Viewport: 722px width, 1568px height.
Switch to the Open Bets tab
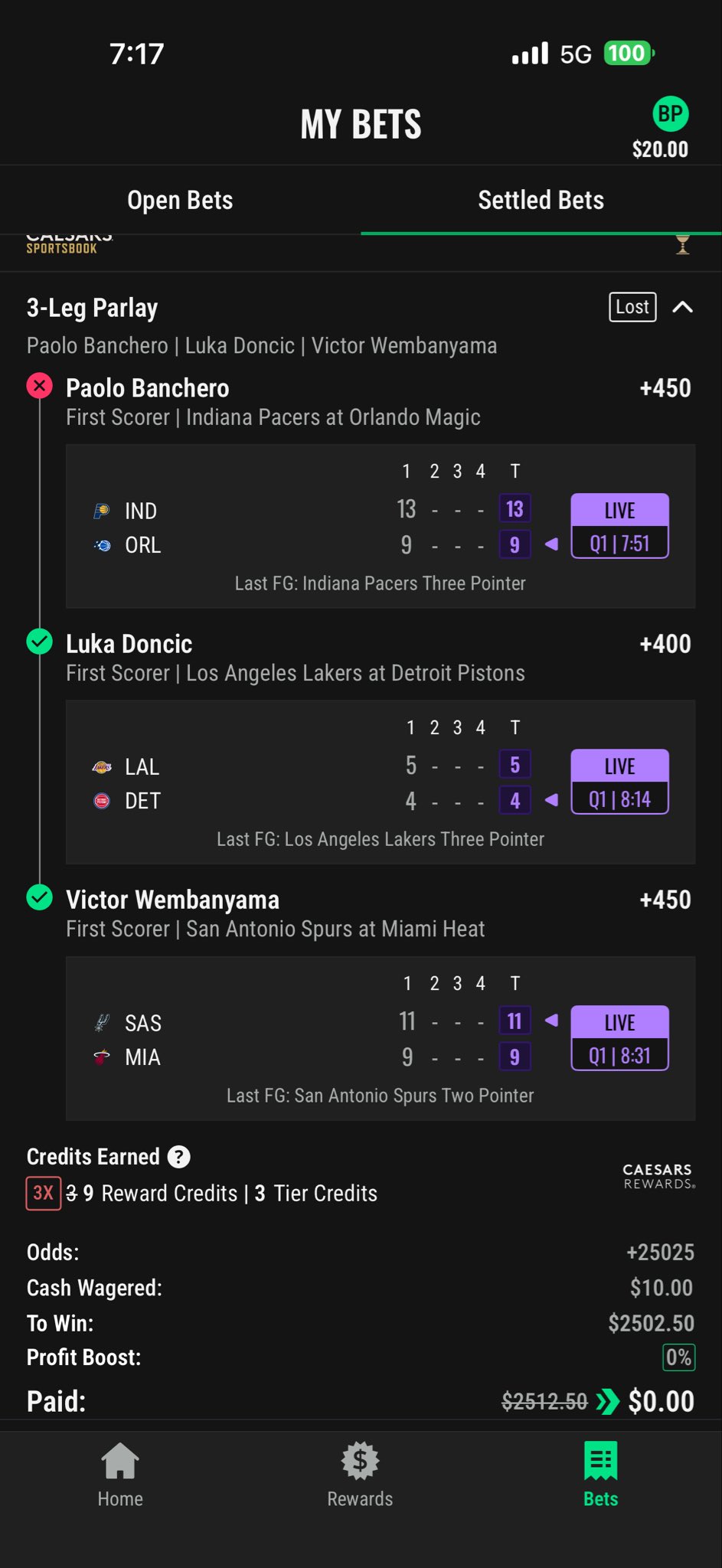pyautogui.click(x=180, y=201)
